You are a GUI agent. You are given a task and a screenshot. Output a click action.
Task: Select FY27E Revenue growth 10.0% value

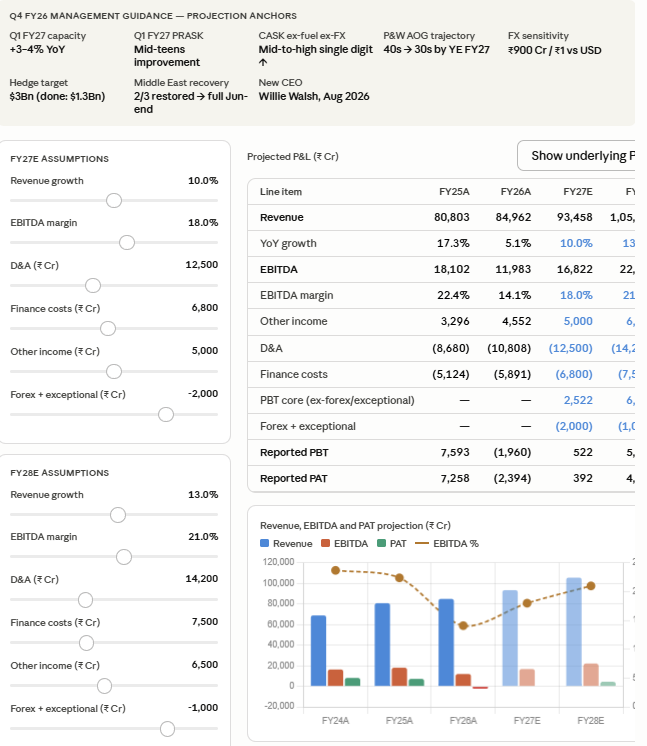pyautogui.click(x=203, y=181)
